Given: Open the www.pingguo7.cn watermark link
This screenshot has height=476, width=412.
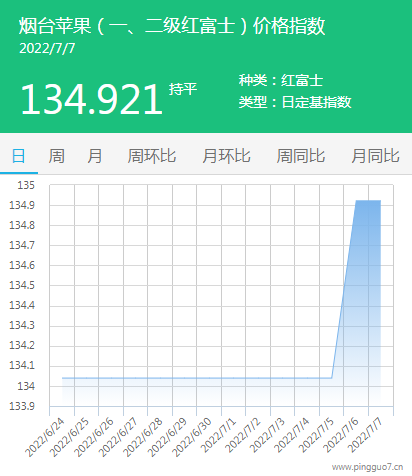Looking at the screenshot, I should [x=367, y=467].
